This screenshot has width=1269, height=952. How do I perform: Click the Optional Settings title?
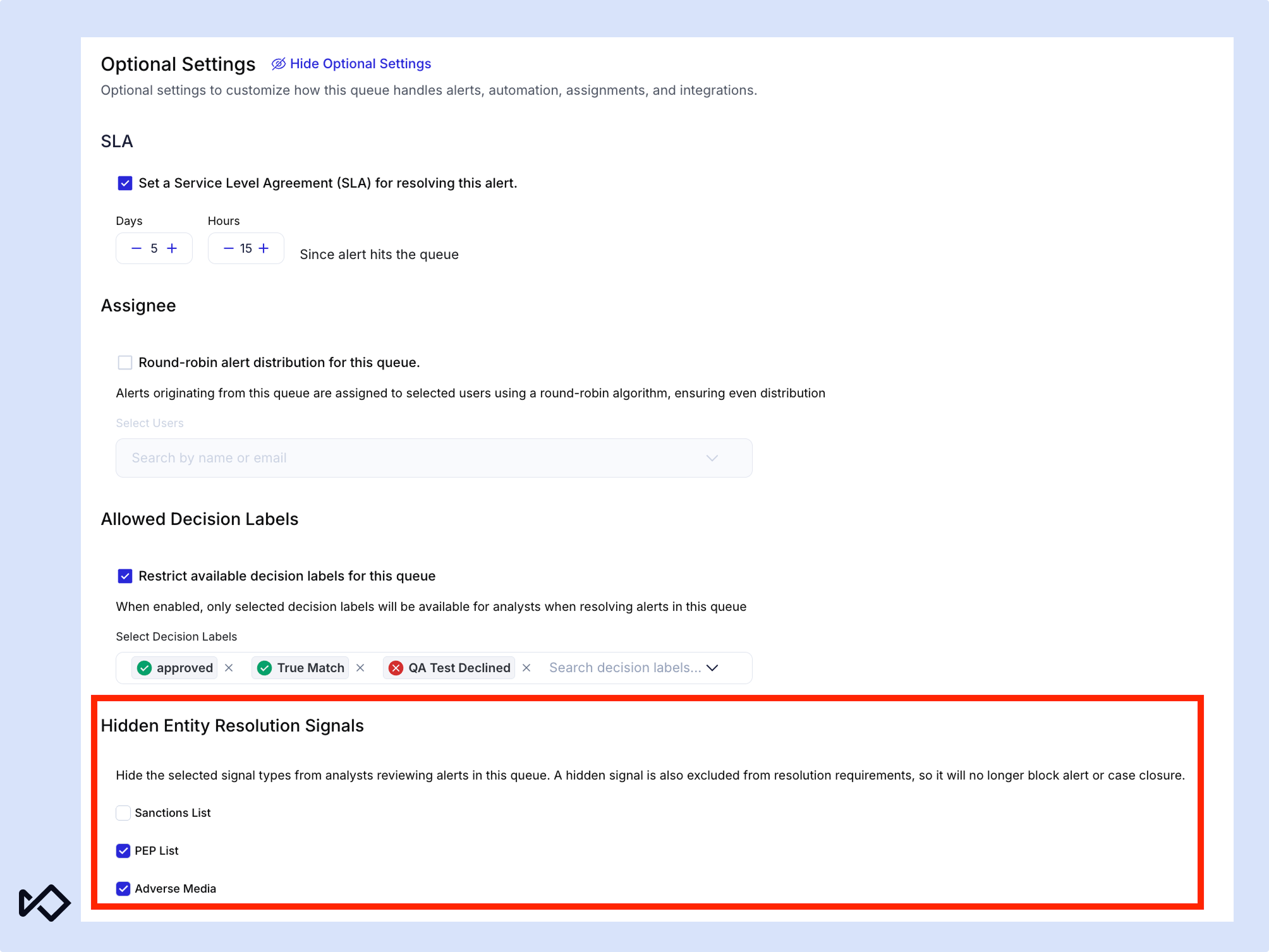click(178, 64)
